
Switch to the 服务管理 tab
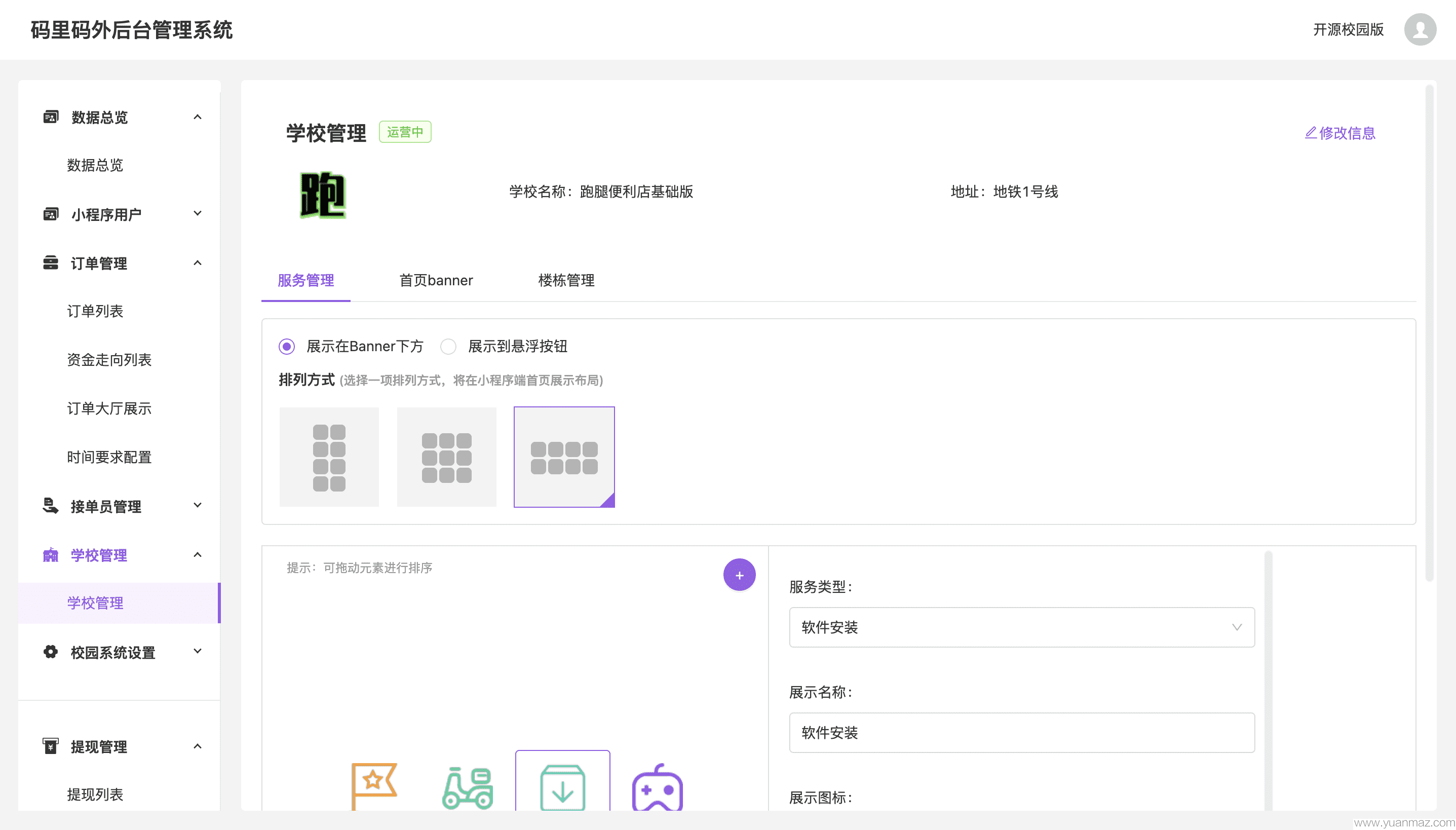(x=305, y=281)
